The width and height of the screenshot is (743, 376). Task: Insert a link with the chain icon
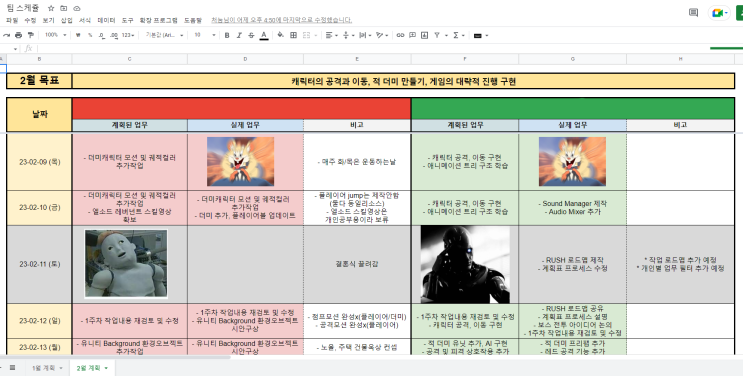pos(400,35)
